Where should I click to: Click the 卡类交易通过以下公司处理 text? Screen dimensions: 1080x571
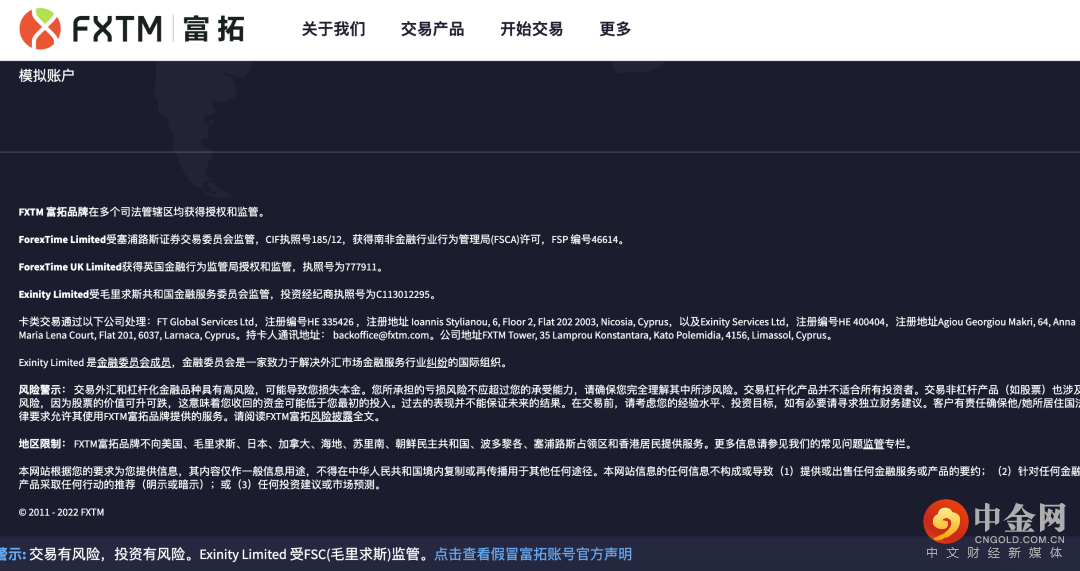[x=85, y=322]
